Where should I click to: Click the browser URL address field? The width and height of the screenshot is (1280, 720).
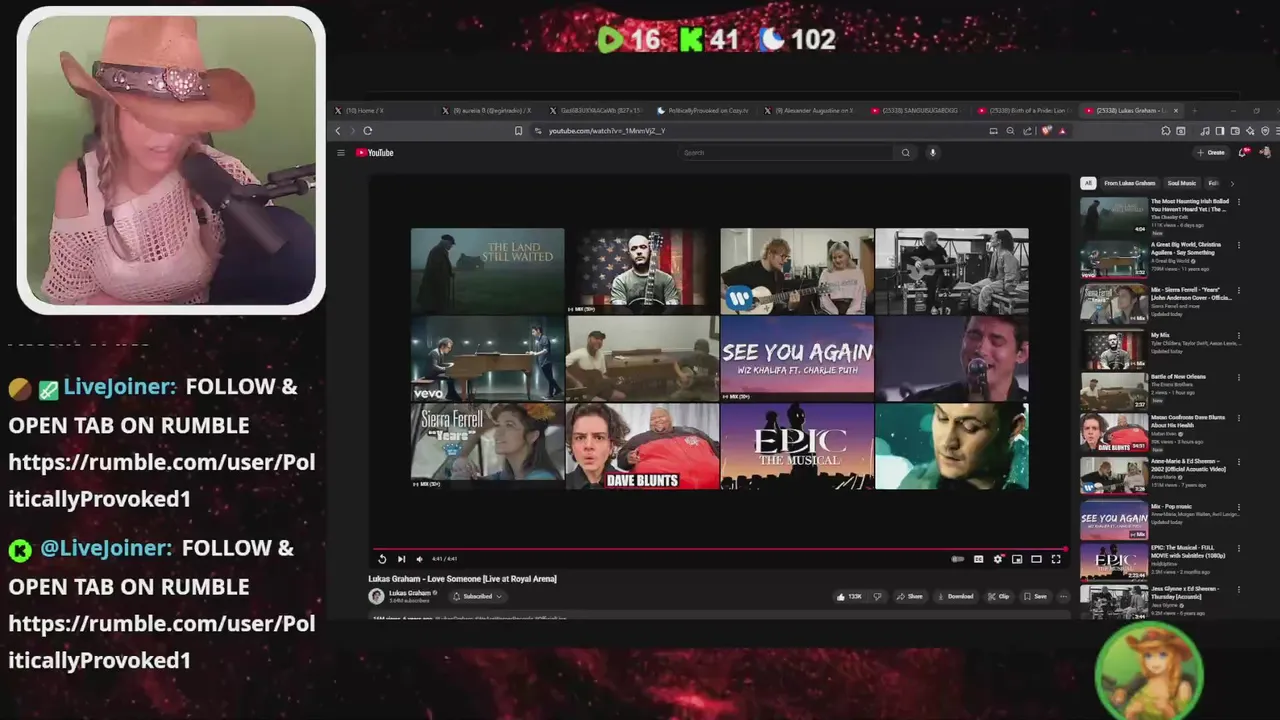pos(760,131)
